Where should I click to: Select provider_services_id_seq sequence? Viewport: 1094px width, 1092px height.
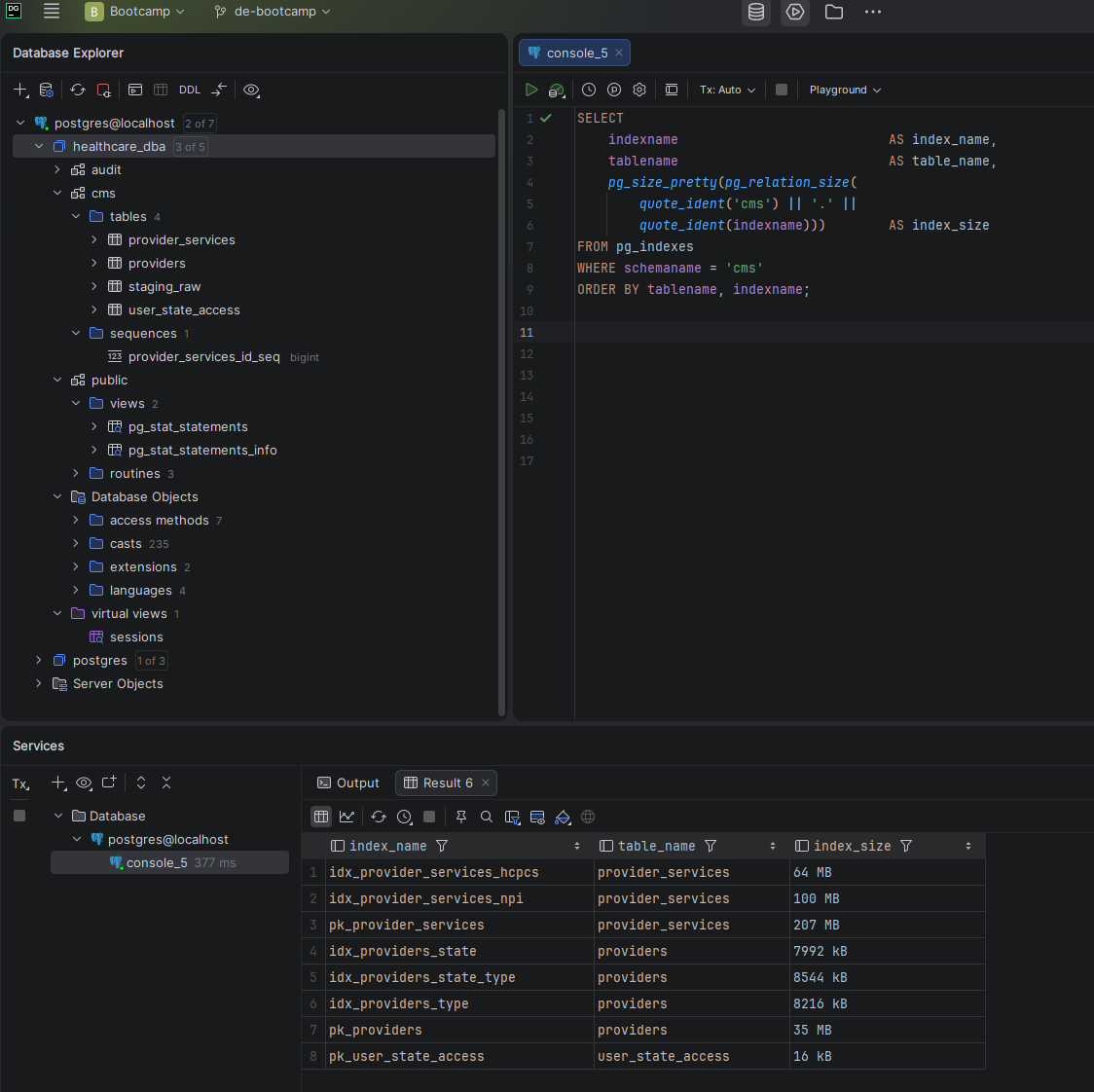(x=203, y=357)
